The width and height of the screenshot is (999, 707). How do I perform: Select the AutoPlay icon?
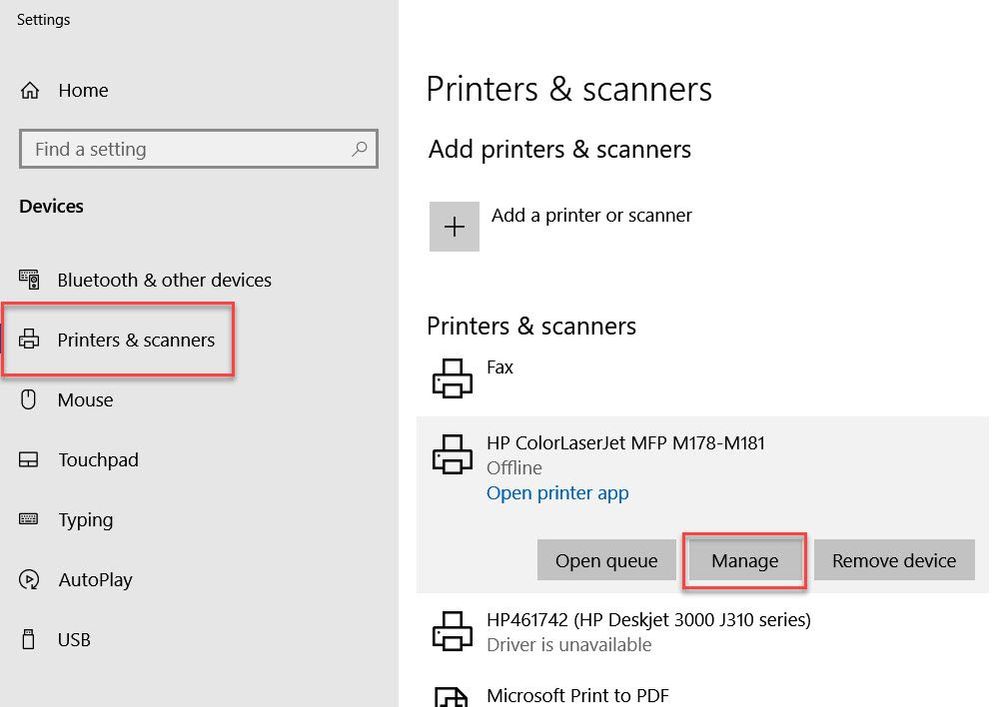(x=29, y=580)
